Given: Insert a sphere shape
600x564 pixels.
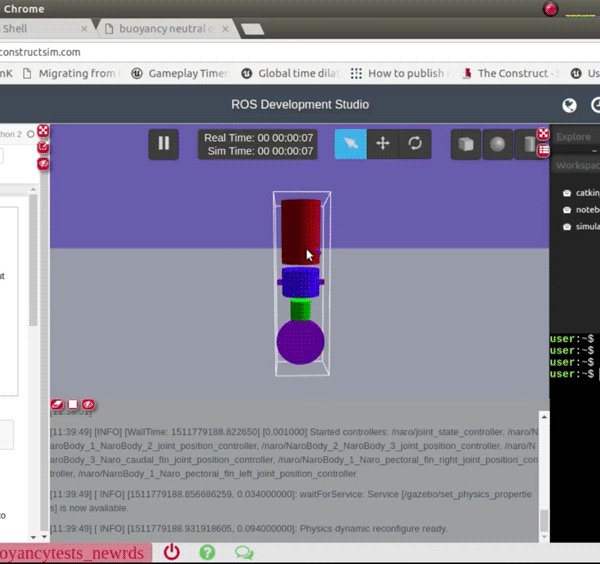Looking at the screenshot, I should [x=497, y=144].
